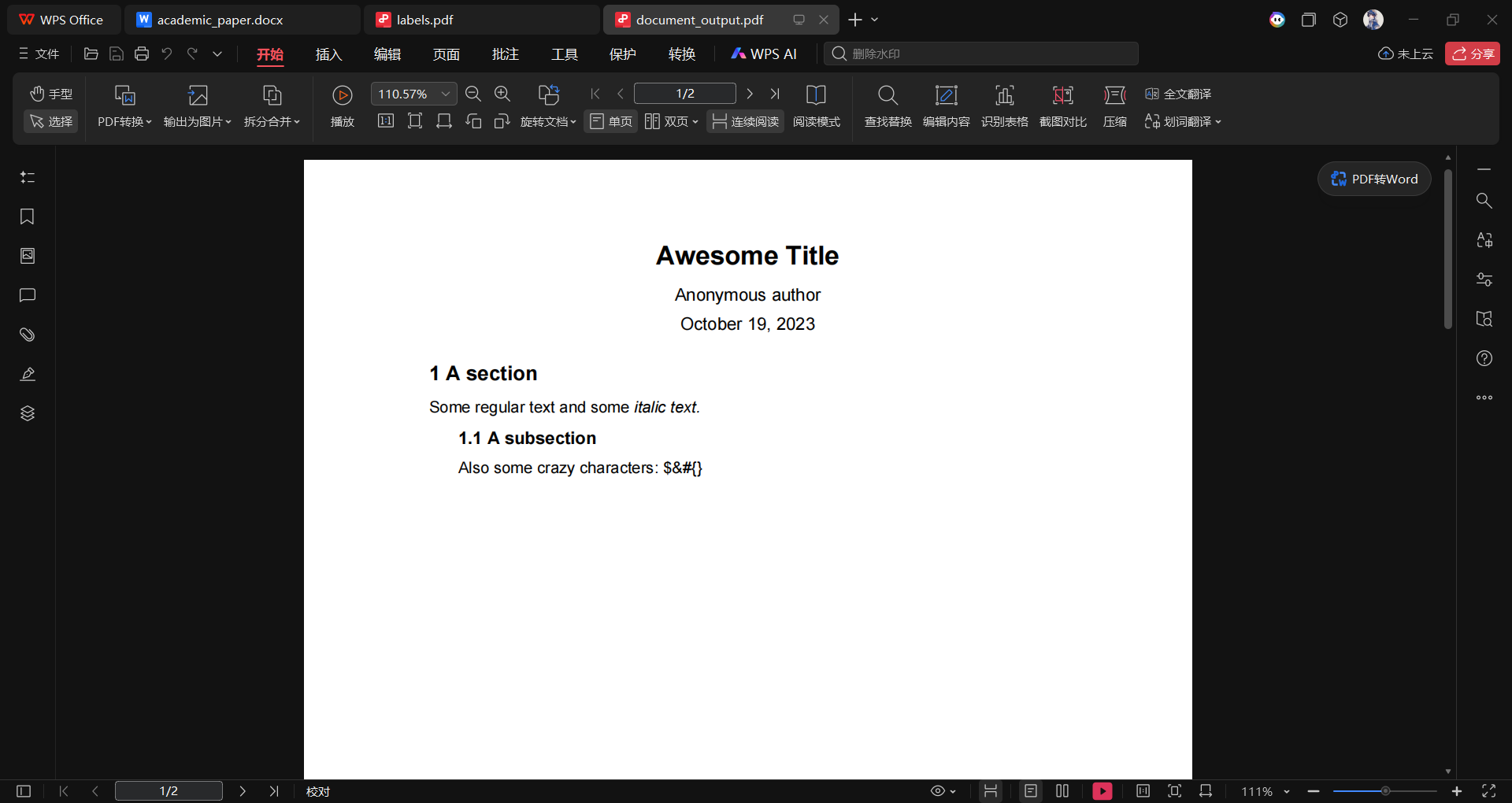Click the red 分享 share button
Image resolution: width=1512 pixels, height=803 pixels.
1472,54
